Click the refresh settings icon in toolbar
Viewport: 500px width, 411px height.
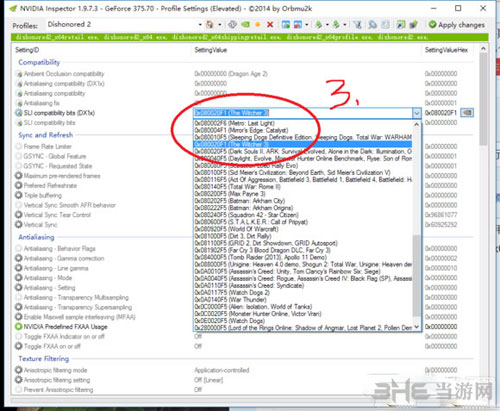point(232,24)
